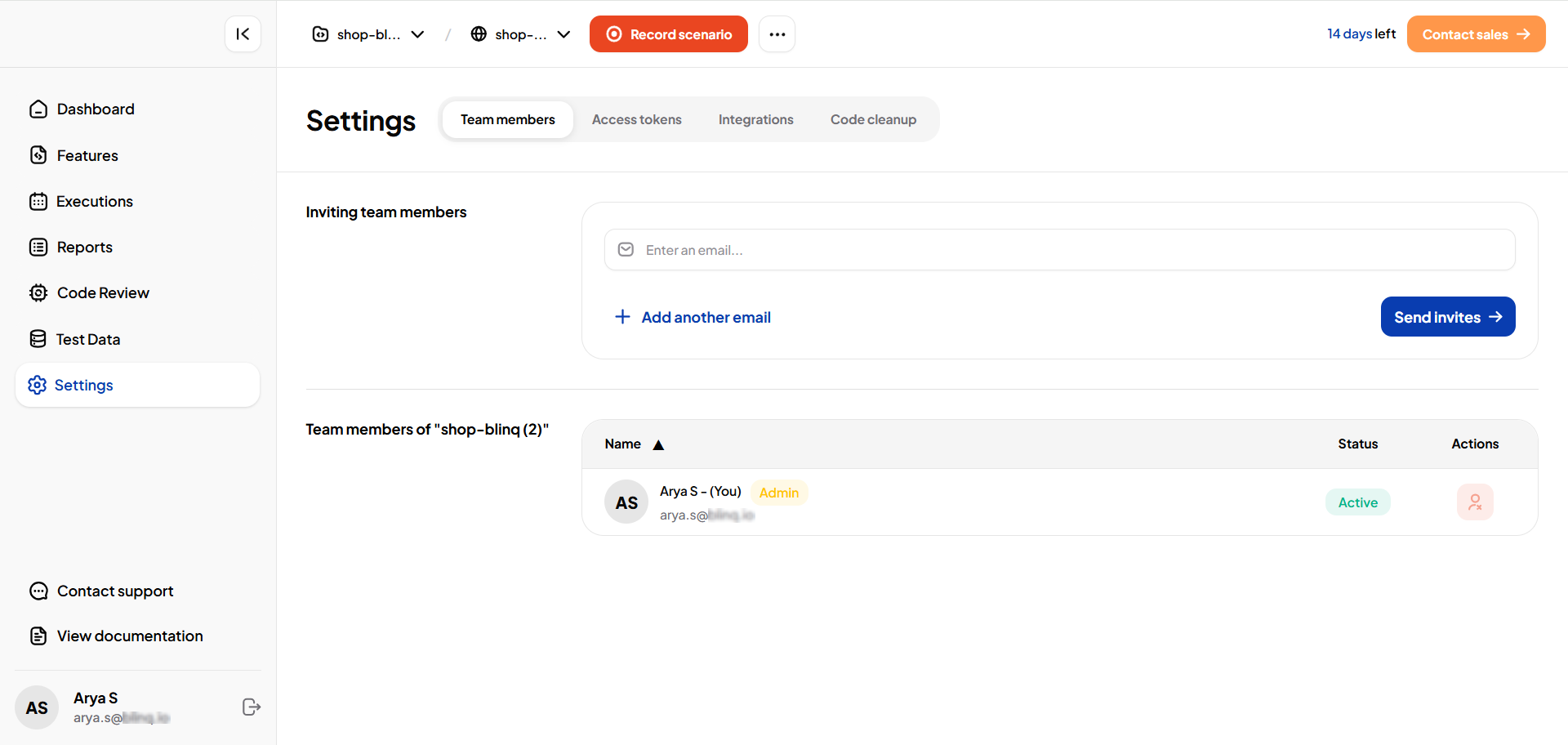This screenshot has height=745, width=1568.
Task: Click the Test Data database icon
Action: pos(38,339)
